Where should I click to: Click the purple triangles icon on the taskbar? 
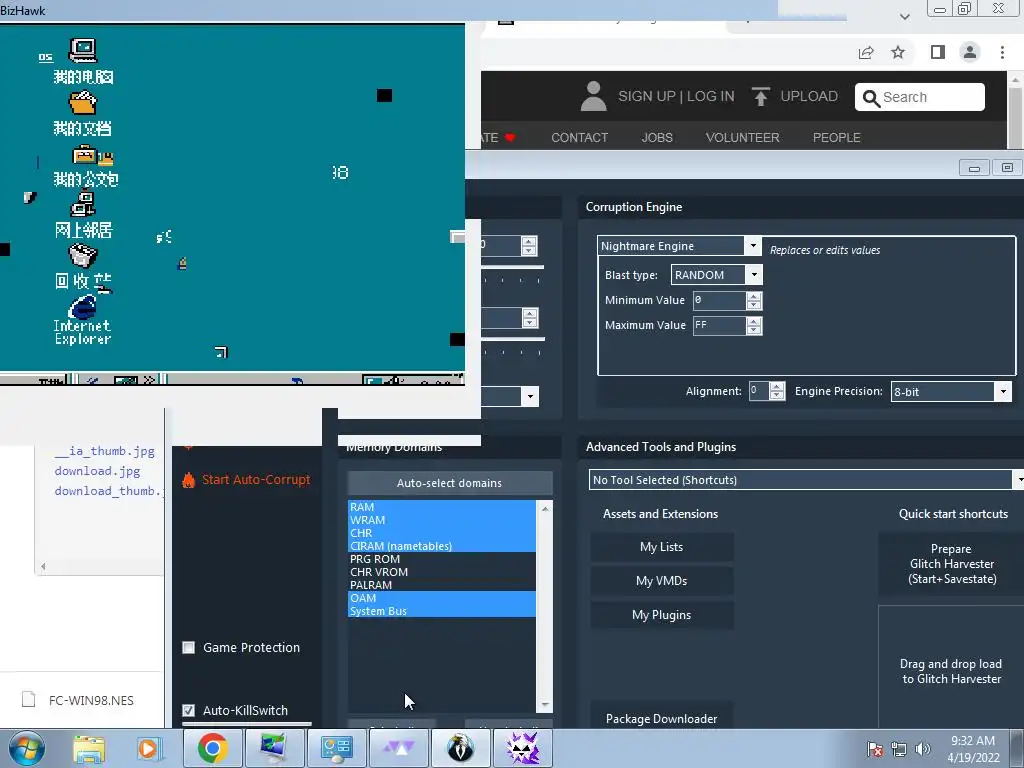398,748
